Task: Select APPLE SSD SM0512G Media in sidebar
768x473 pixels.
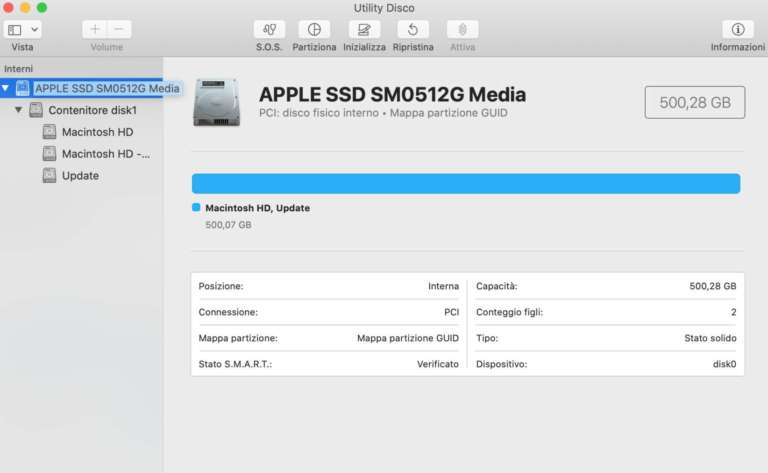Action: pyautogui.click(x=107, y=89)
